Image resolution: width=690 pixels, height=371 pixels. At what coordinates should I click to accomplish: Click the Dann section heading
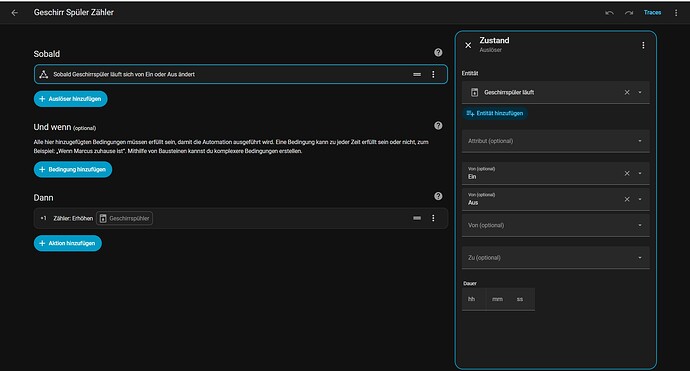pyautogui.click(x=43, y=198)
